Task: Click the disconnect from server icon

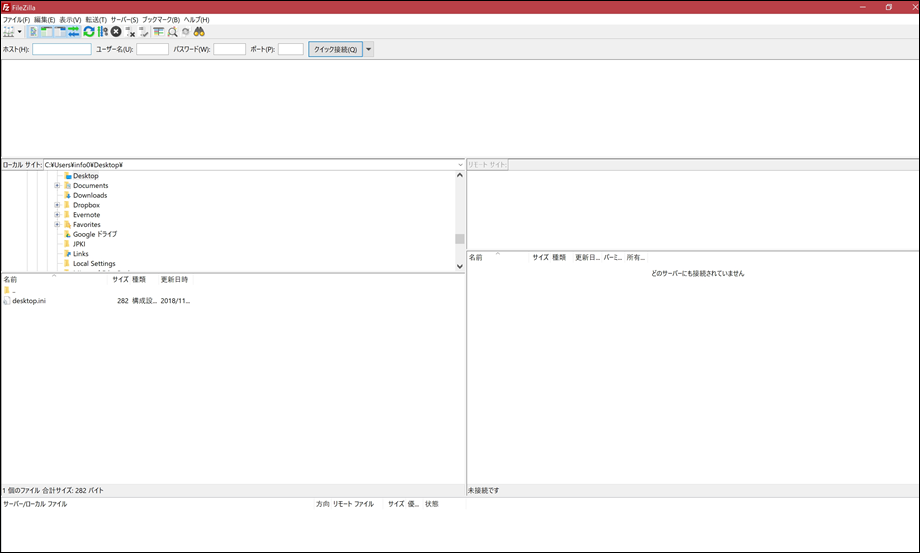Action: pyautogui.click(x=130, y=32)
